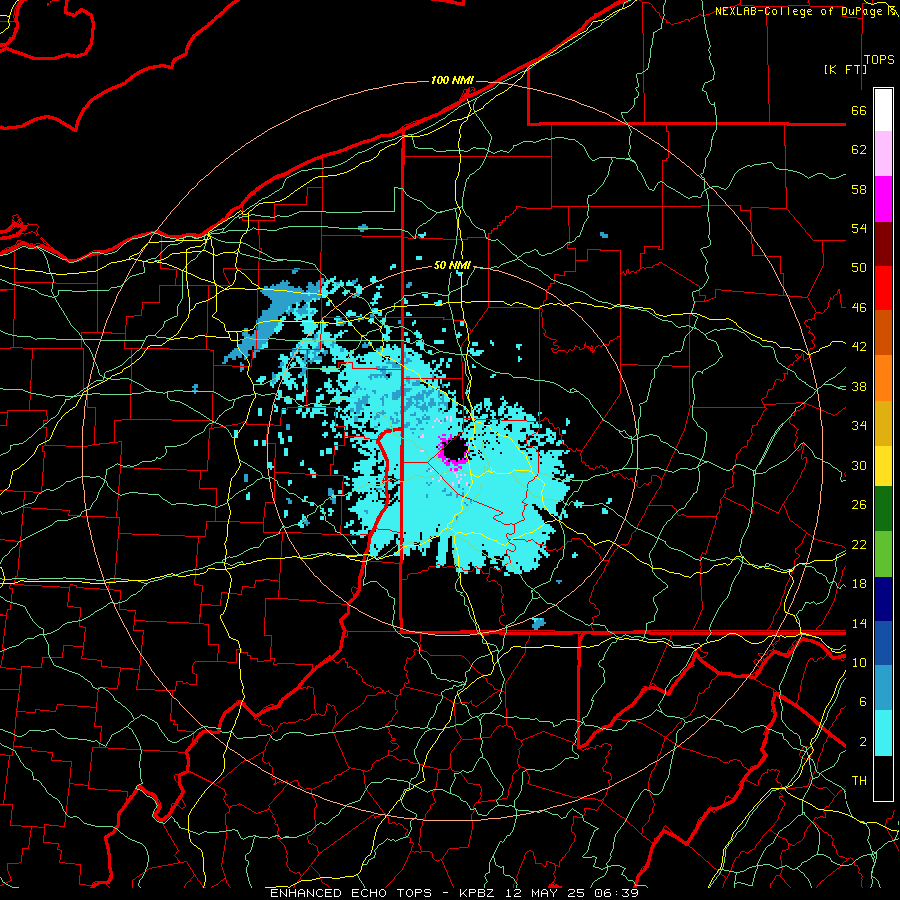Click the TH label on the legend
The height and width of the screenshot is (900, 900).
tap(859, 781)
